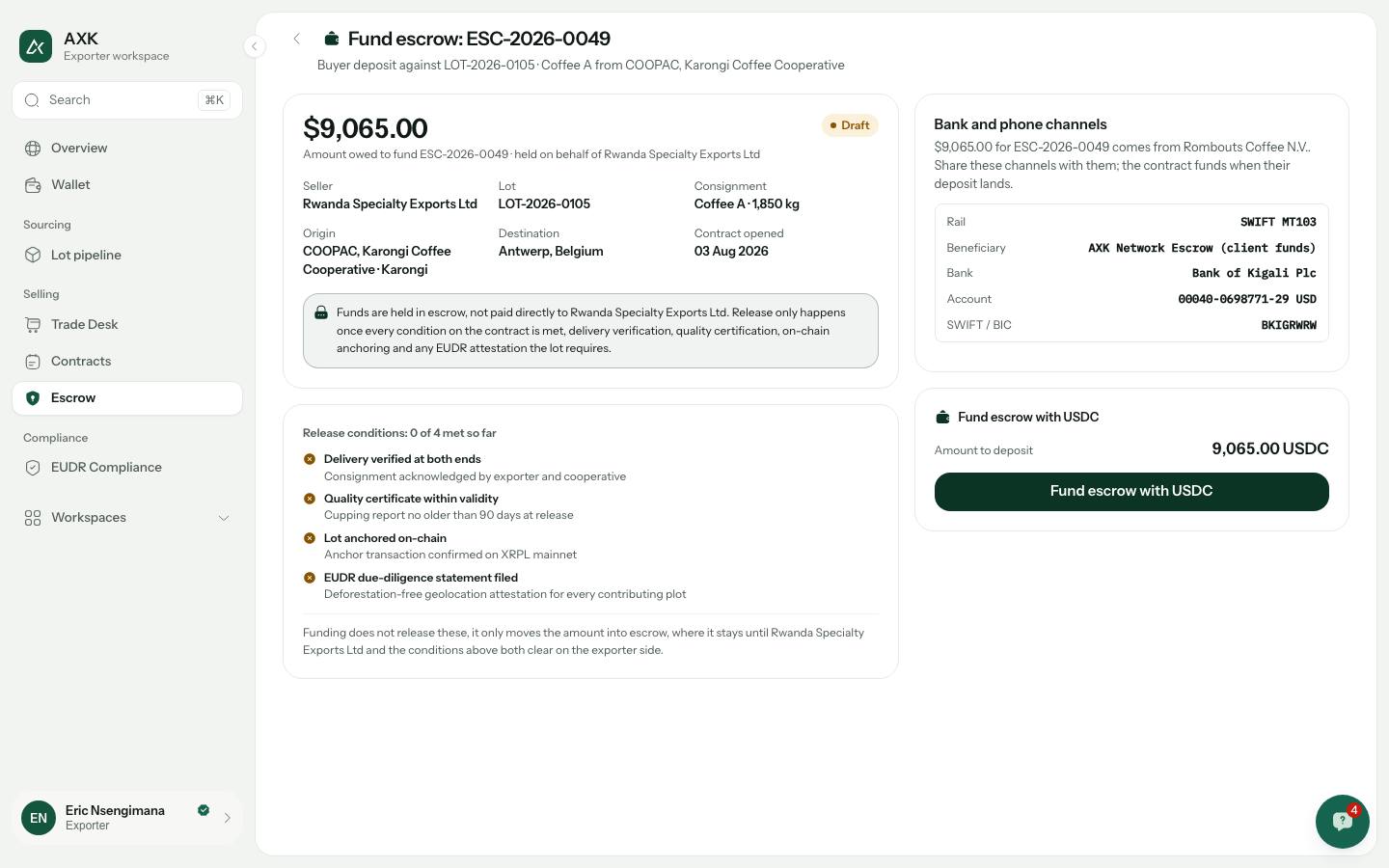Click the Lot pipeline cube icon
1389x868 pixels.
coord(33,256)
